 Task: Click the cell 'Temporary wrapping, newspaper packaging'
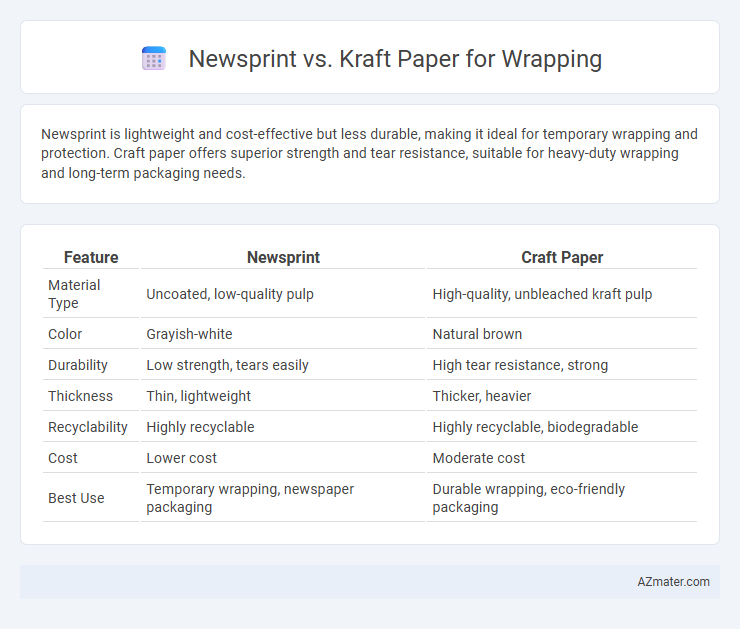(250, 498)
